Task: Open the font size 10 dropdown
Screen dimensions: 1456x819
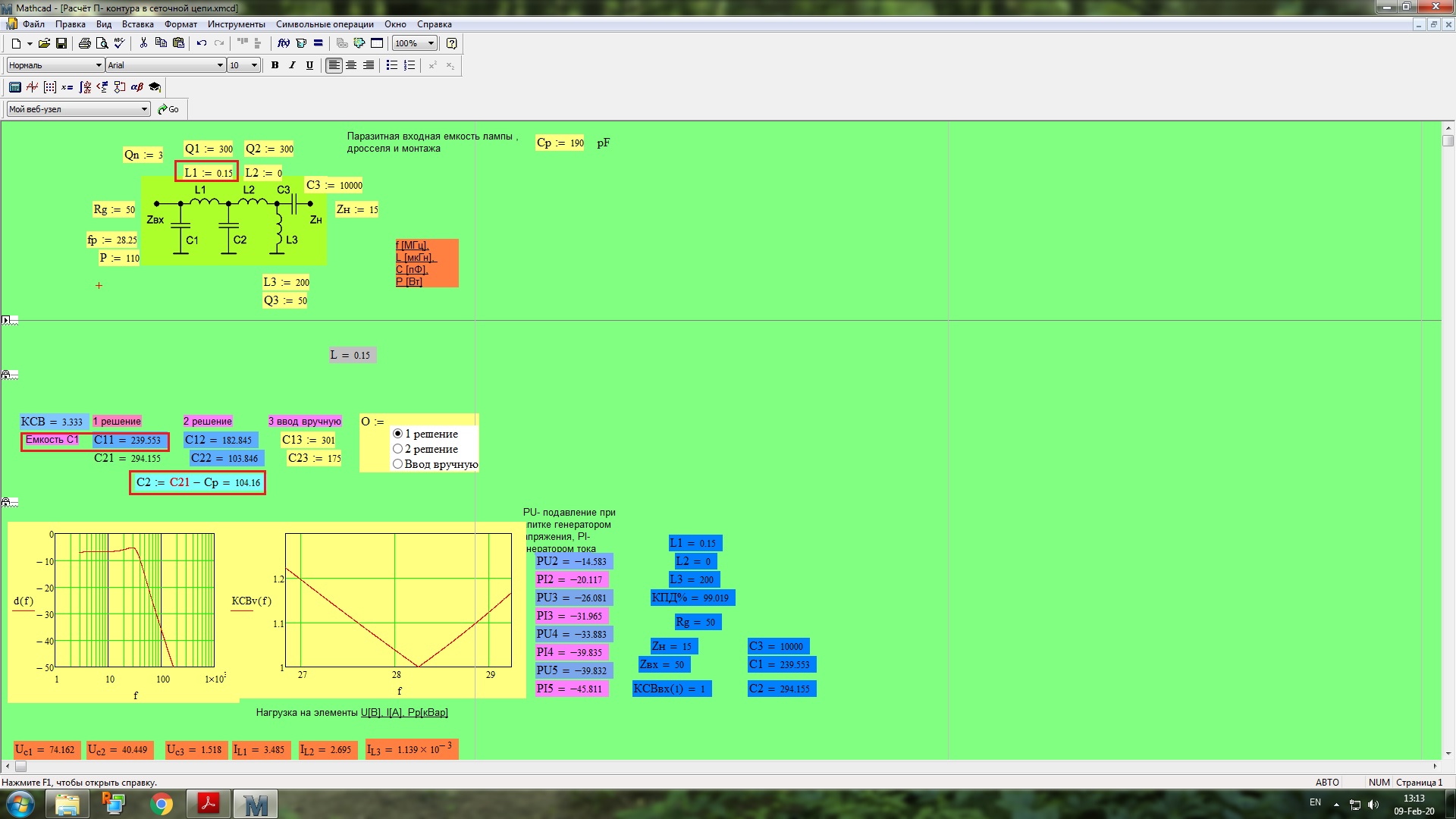Action: click(255, 65)
